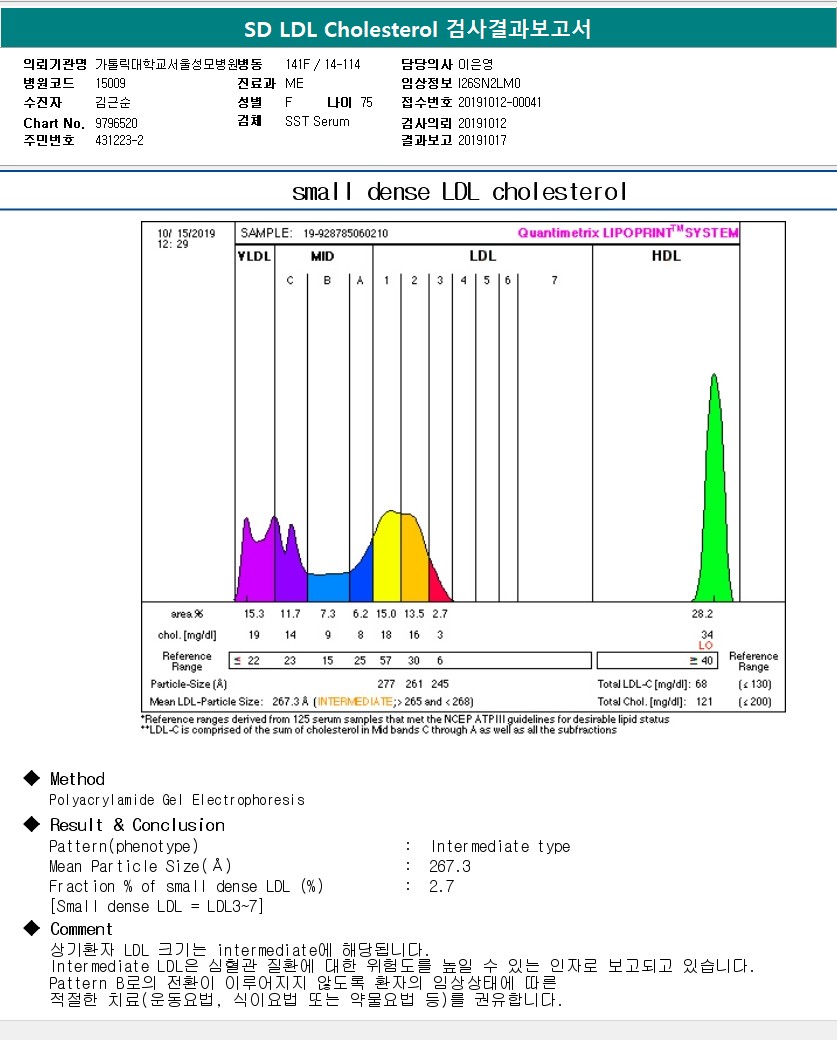Click the 'Result & Conclusion' section heading
The height and width of the screenshot is (1040, 837).
(x=137, y=825)
